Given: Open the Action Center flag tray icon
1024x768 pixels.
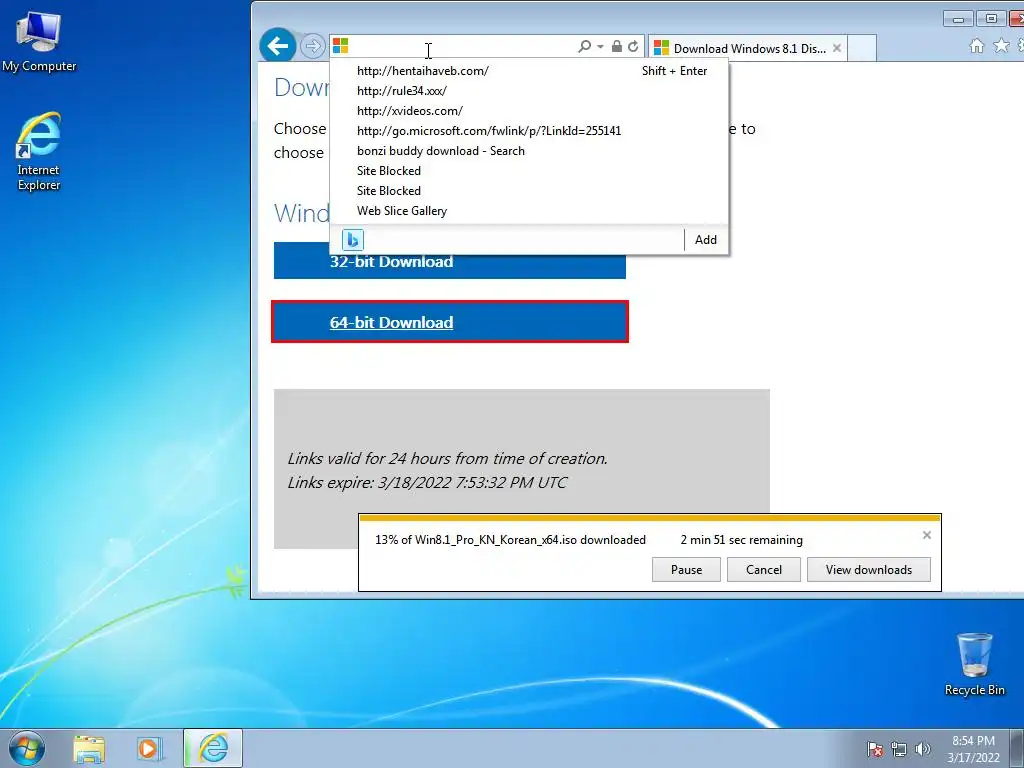Looking at the screenshot, I should click(874, 749).
